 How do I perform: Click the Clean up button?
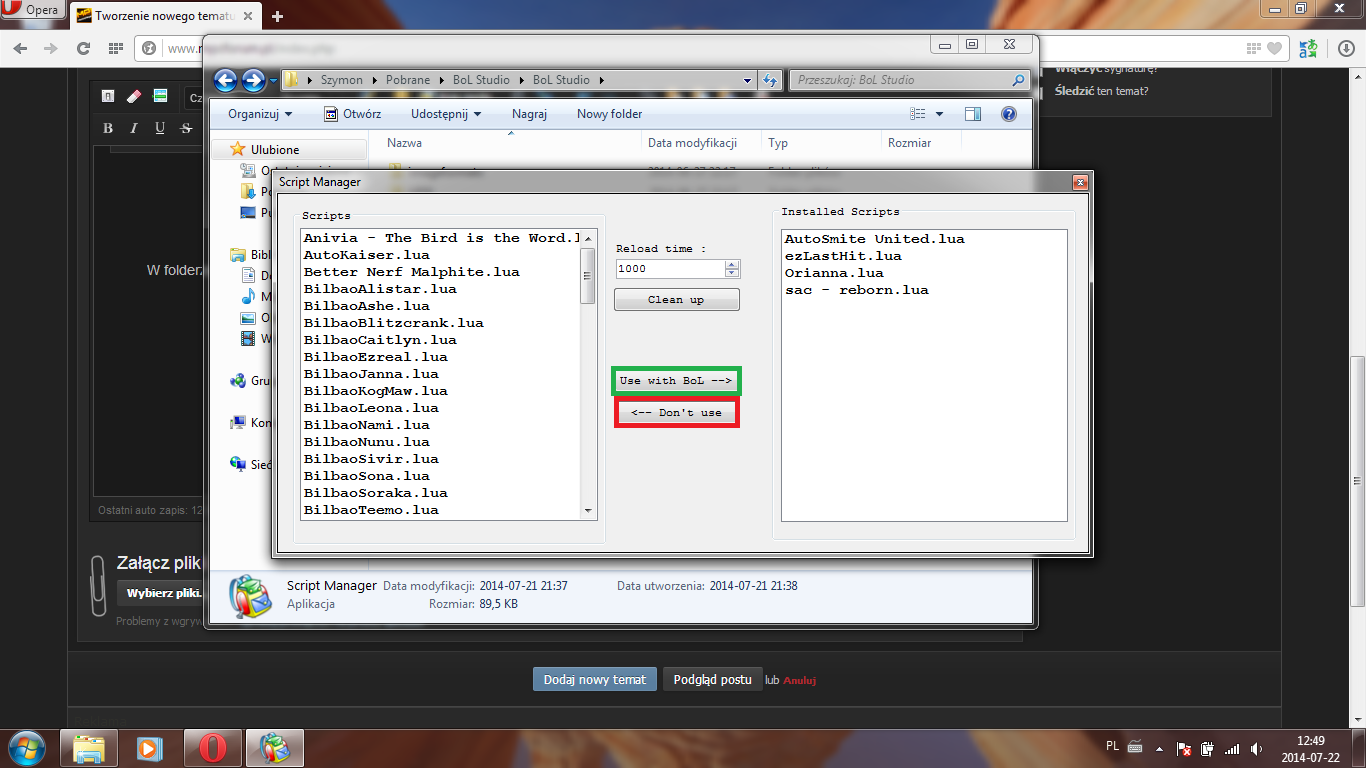click(677, 300)
